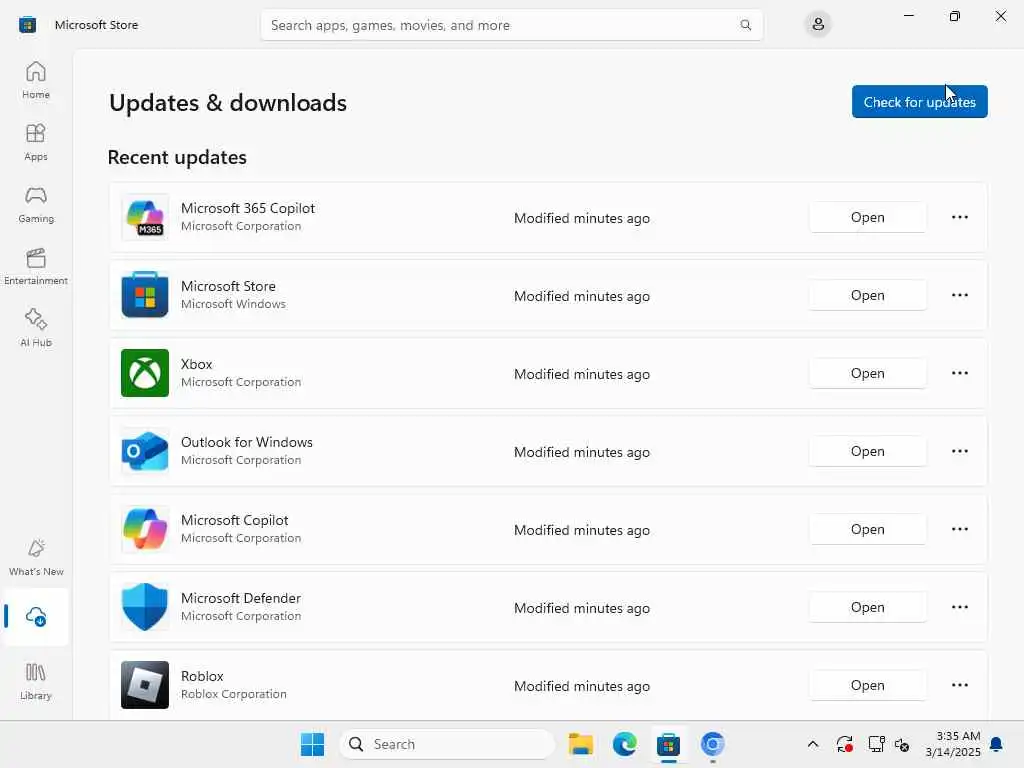Open more options for Xbox

pyautogui.click(x=959, y=373)
